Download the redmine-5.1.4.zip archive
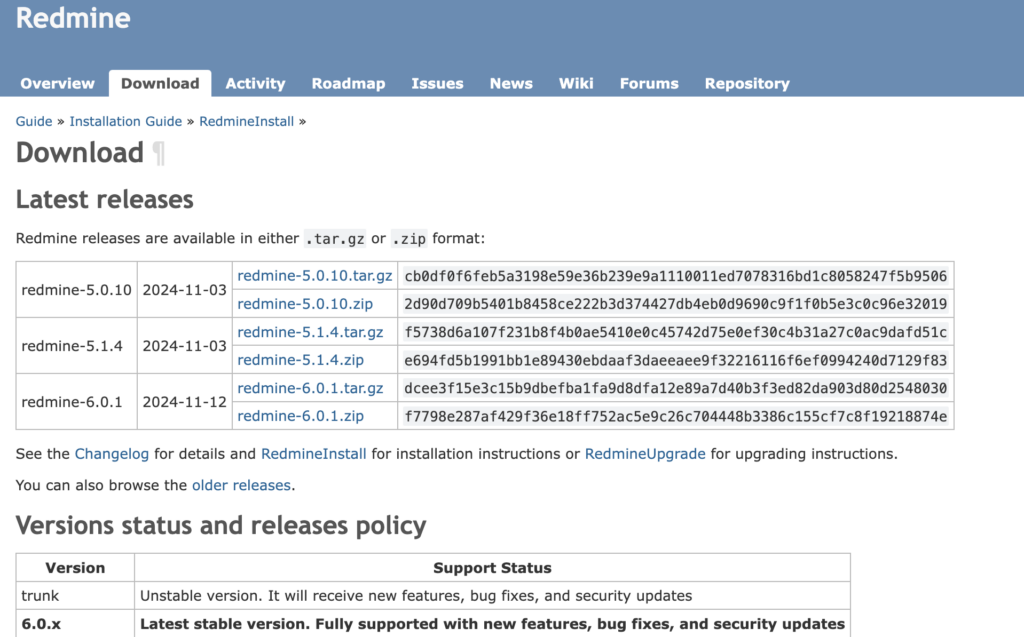The image size is (1024, 637). pos(300,359)
